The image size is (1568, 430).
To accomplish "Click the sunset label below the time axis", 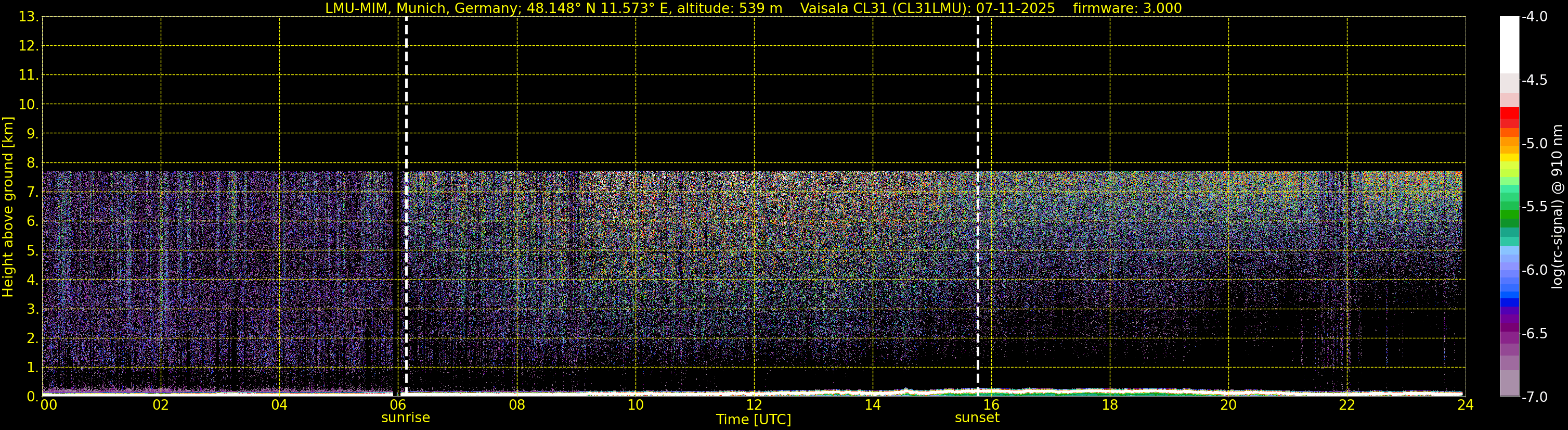I will 977,418.
